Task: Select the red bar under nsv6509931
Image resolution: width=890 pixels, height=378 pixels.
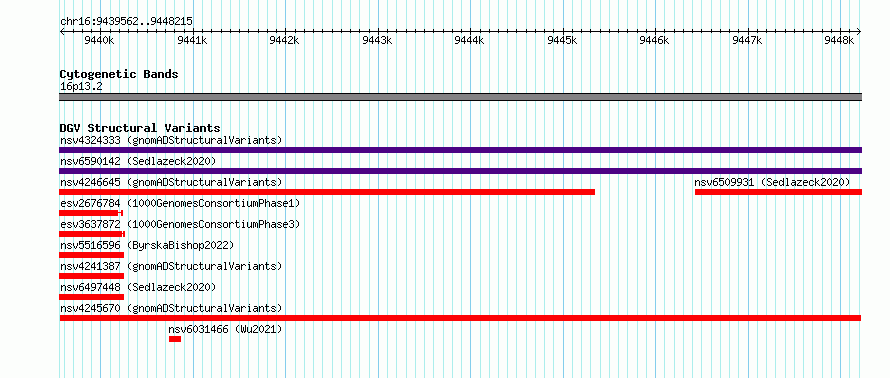Action: click(778, 192)
